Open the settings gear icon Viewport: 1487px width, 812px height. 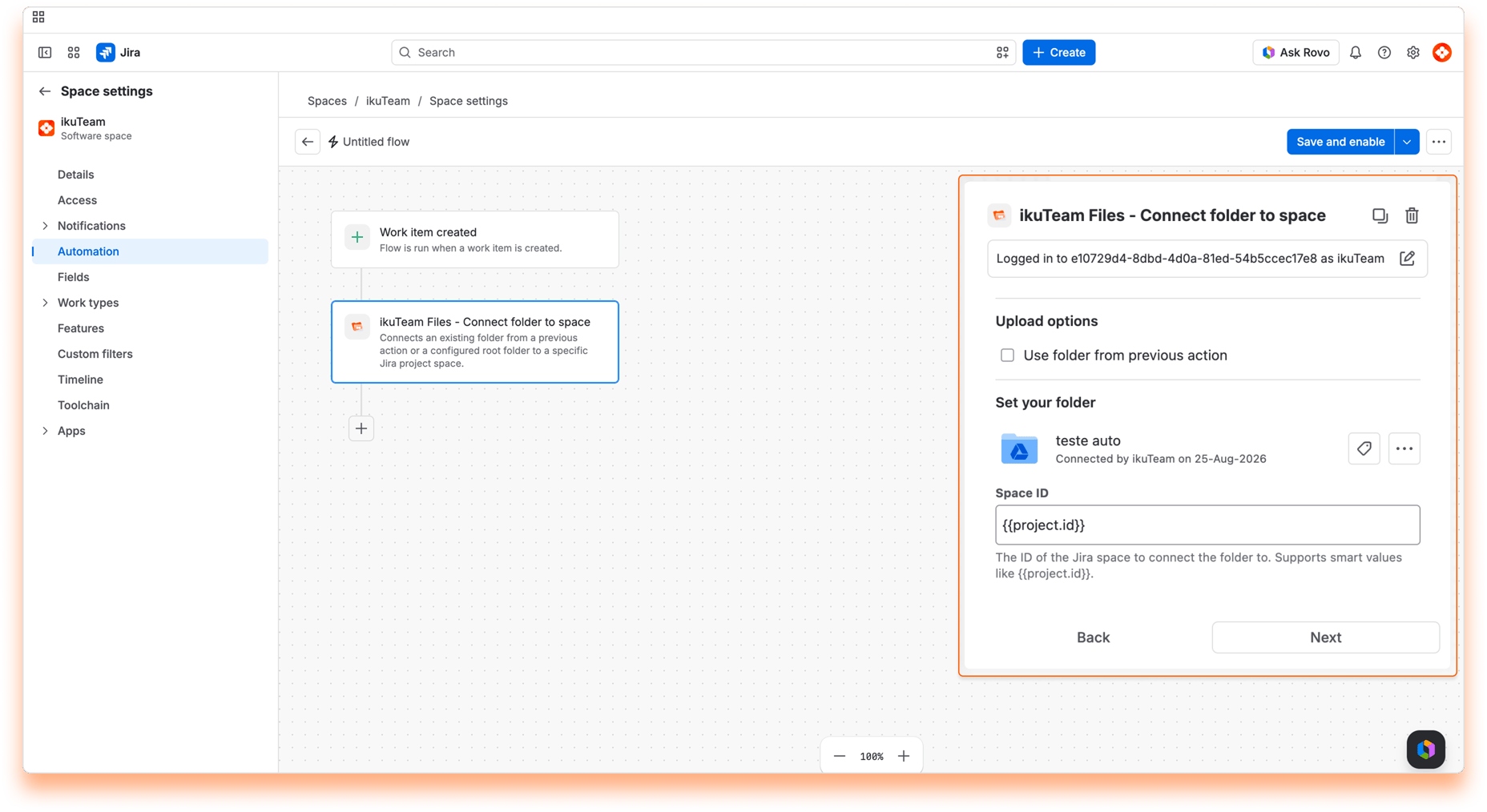(1413, 52)
